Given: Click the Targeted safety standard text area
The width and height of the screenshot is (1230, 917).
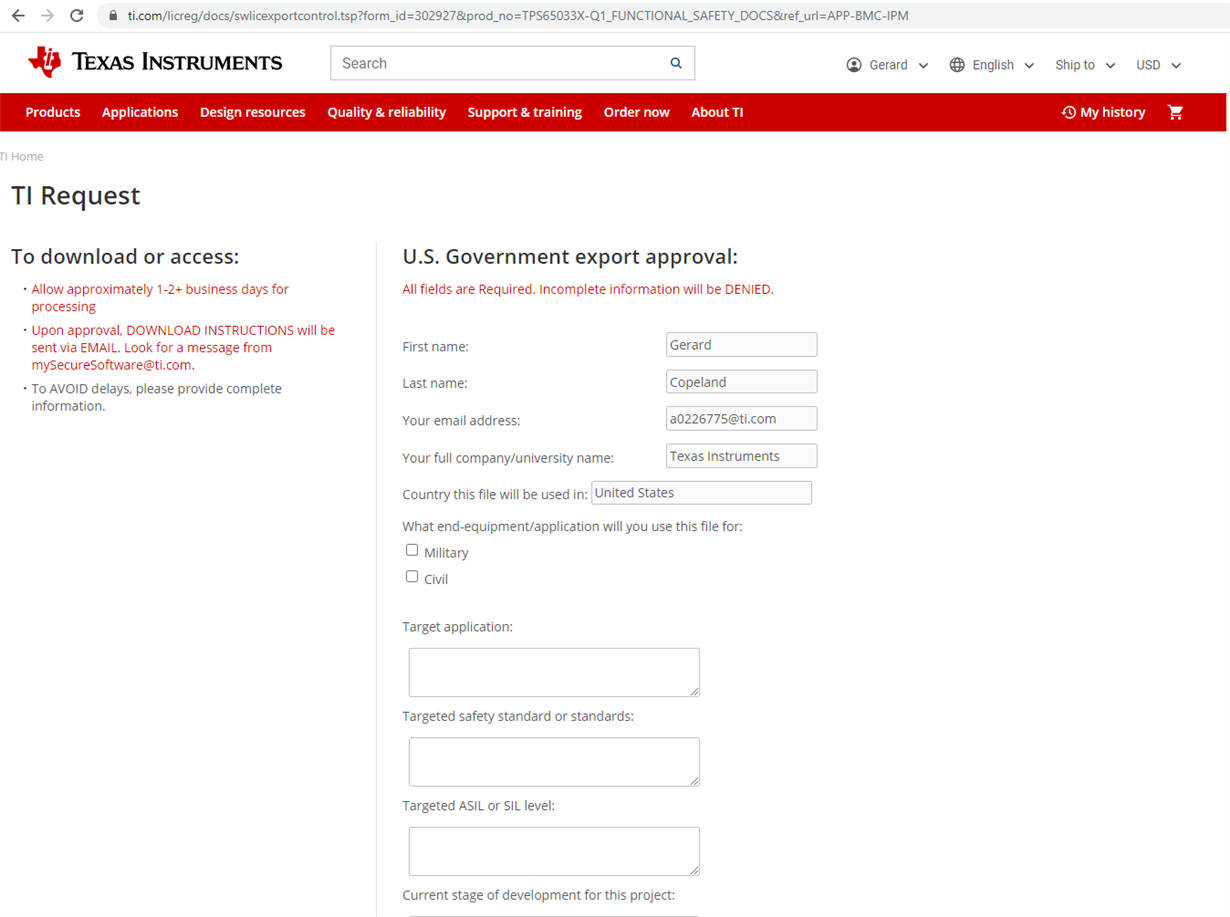Looking at the screenshot, I should click(554, 762).
